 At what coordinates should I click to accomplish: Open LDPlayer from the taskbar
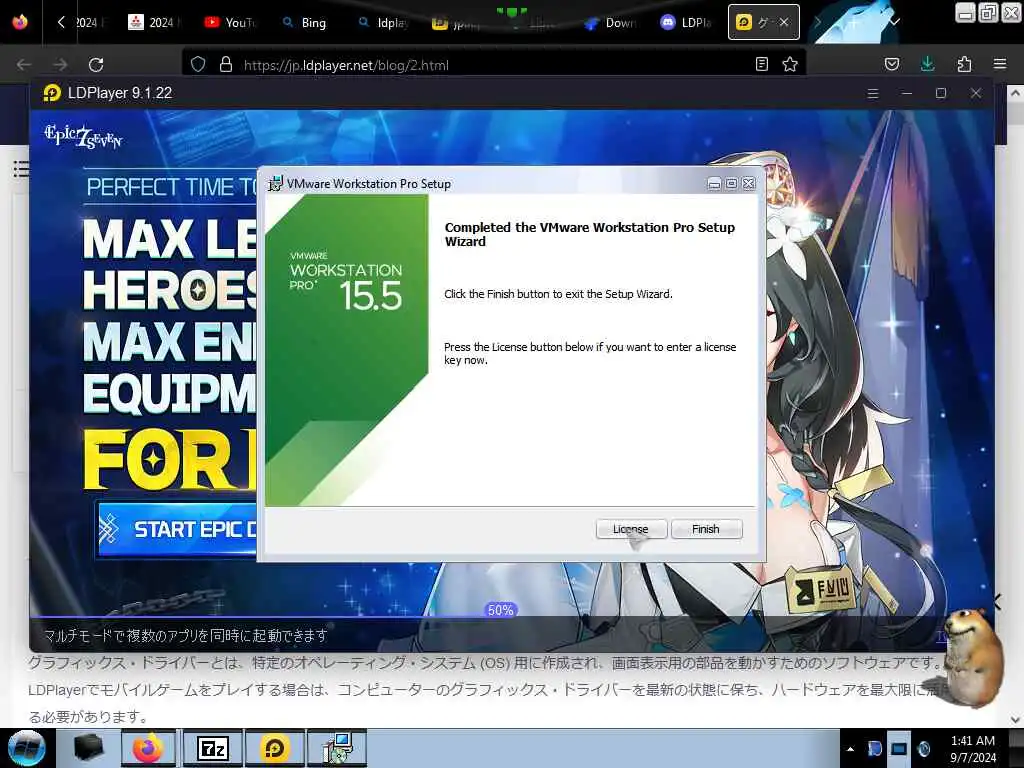click(275, 748)
